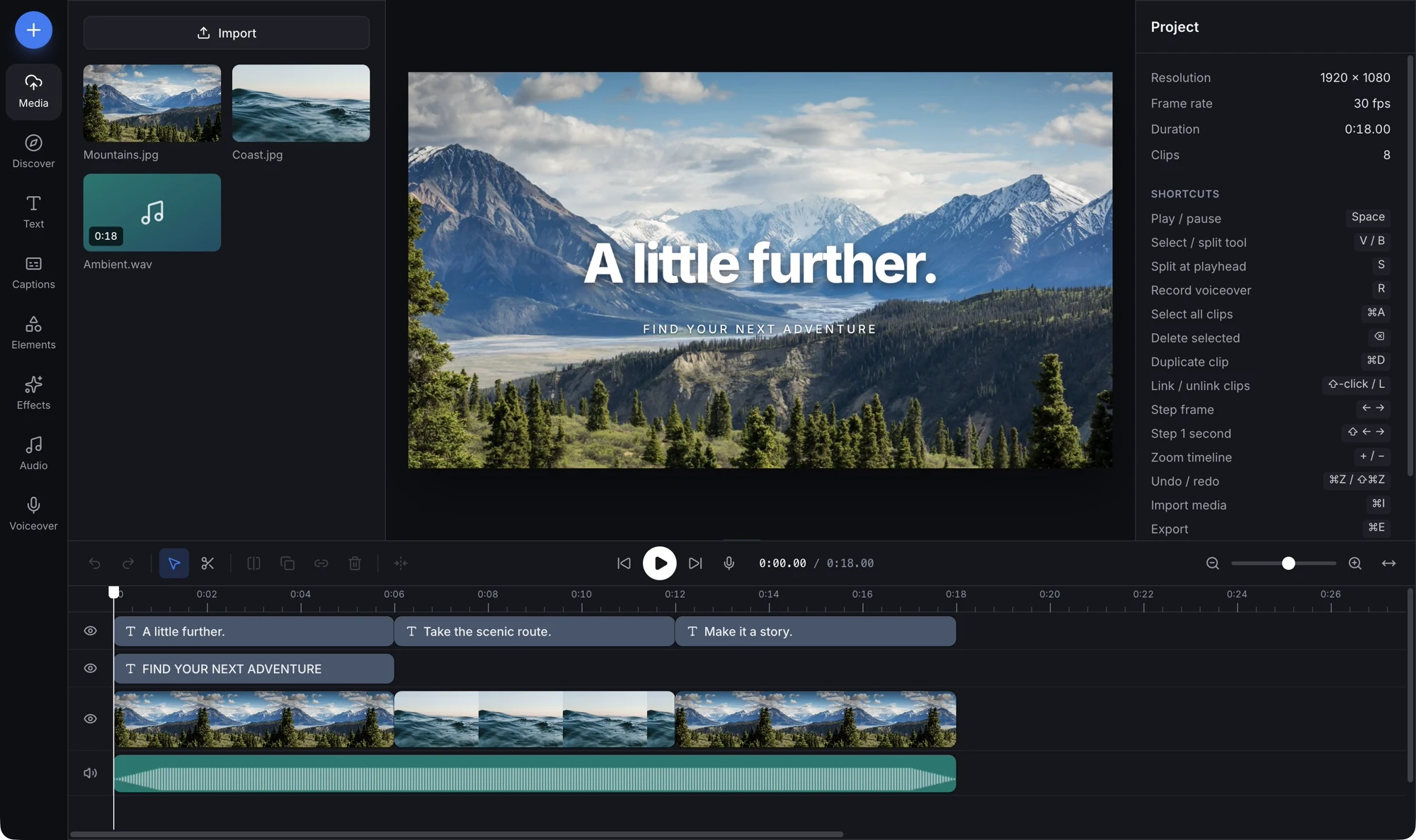Screen dimensions: 1416x840
Task: Hide the video clips track
Action: (91, 719)
